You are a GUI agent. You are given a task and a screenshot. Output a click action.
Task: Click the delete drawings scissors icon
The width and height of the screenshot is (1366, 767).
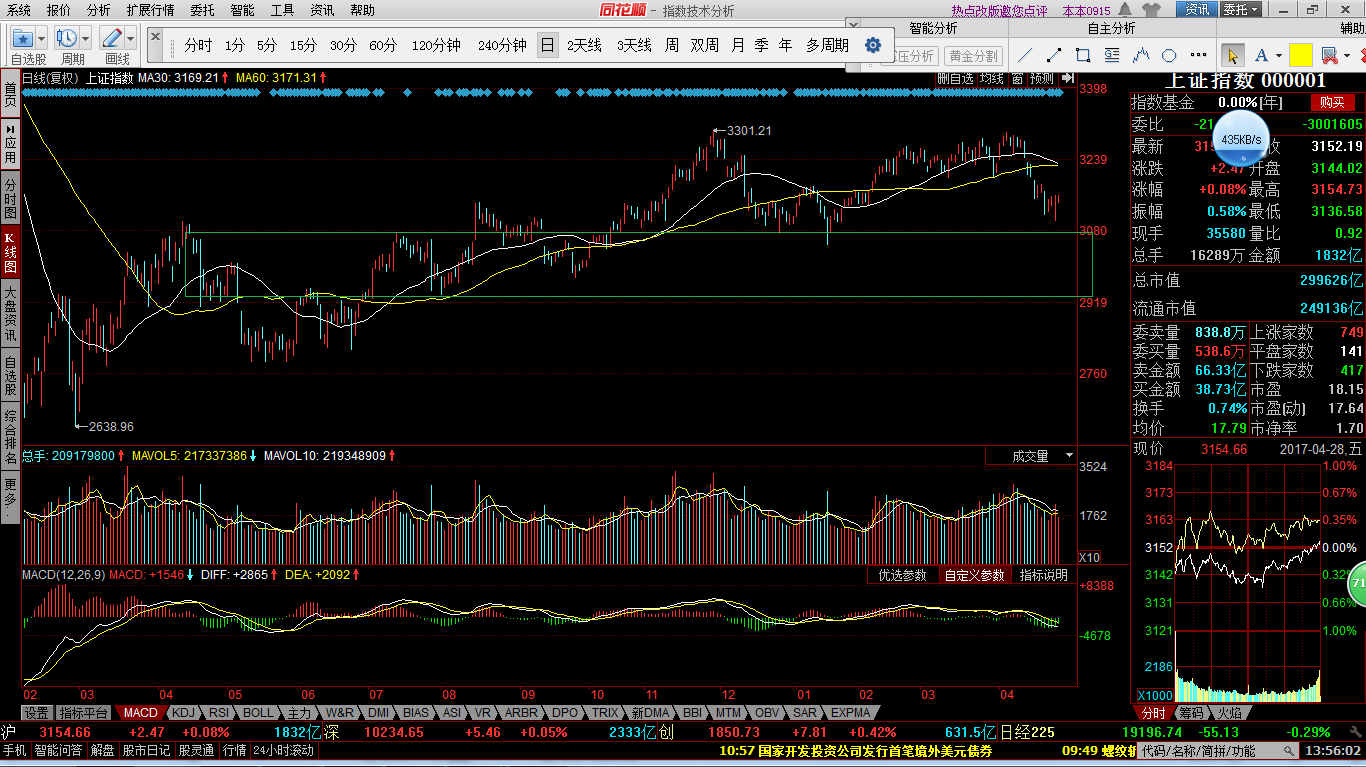coord(1329,55)
